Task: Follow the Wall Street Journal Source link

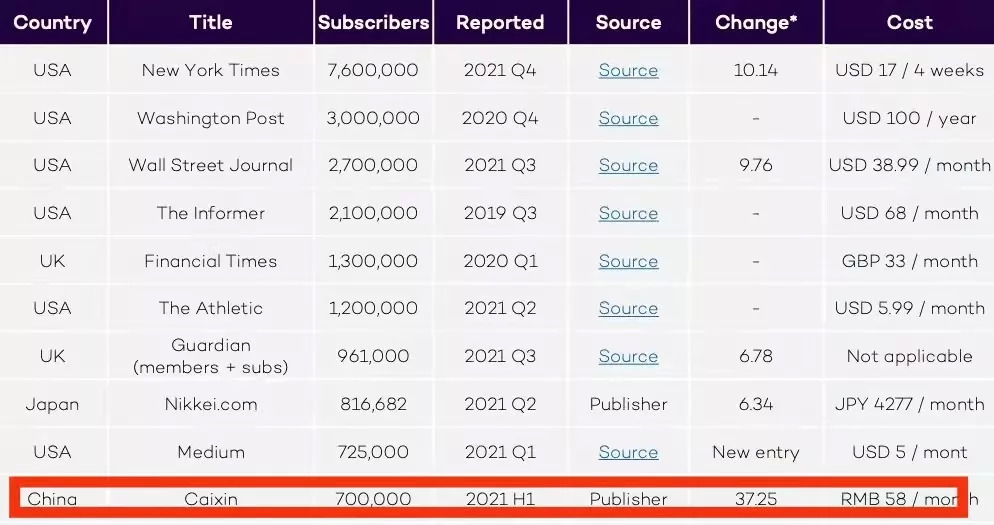Action: click(628, 165)
